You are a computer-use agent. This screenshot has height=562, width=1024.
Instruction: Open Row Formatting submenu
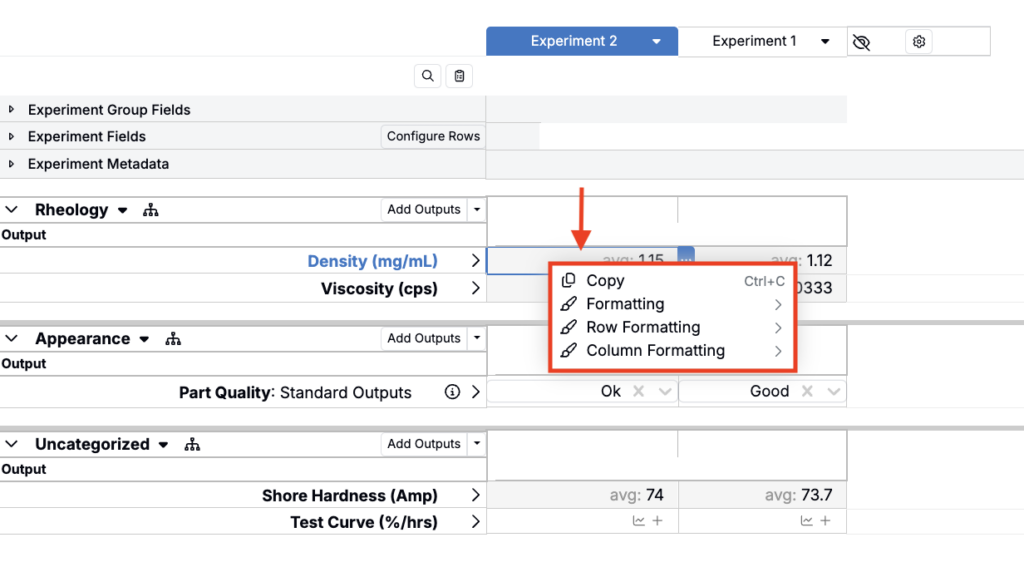[x=643, y=327]
